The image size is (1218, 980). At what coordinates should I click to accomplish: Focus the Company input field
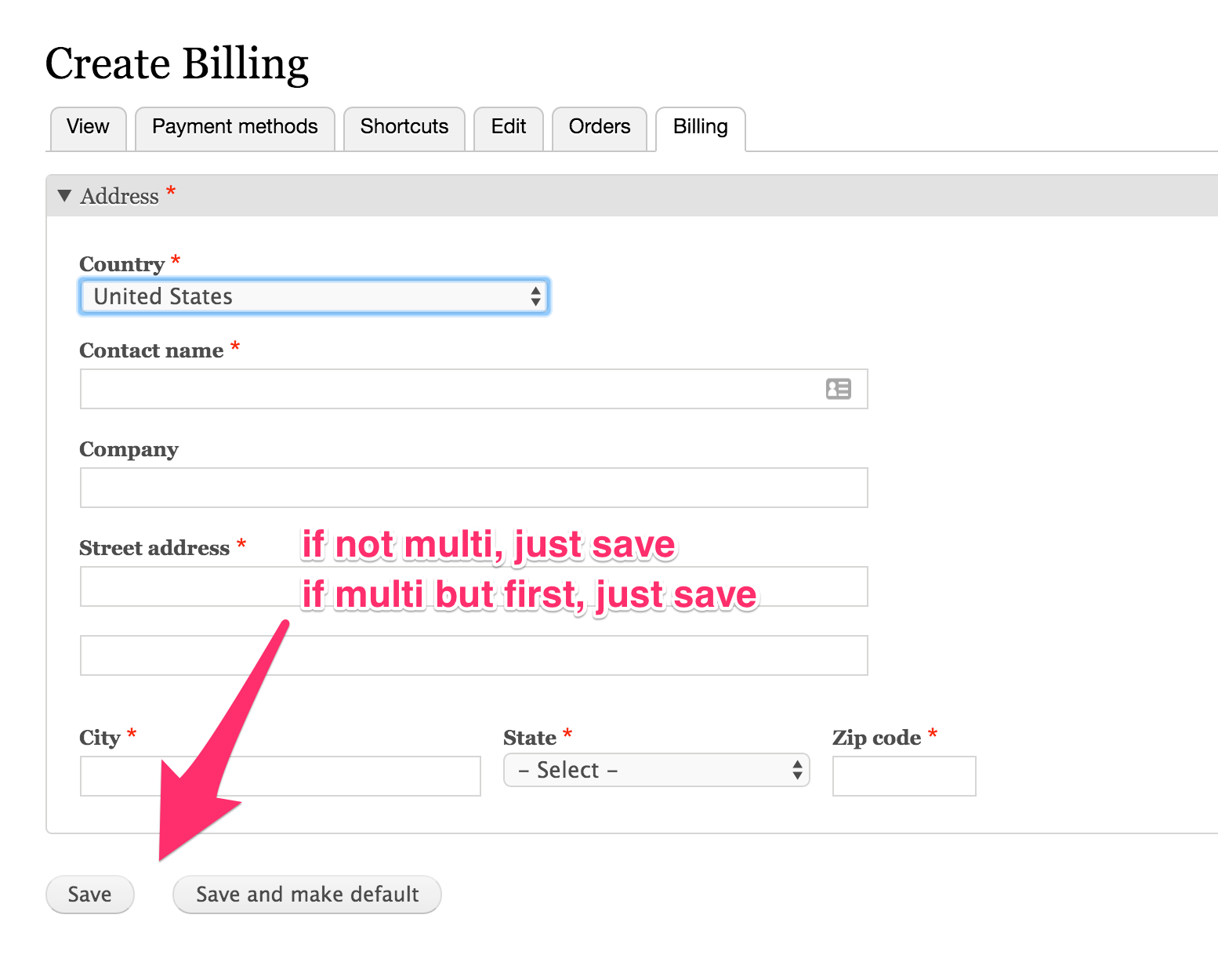[473, 488]
